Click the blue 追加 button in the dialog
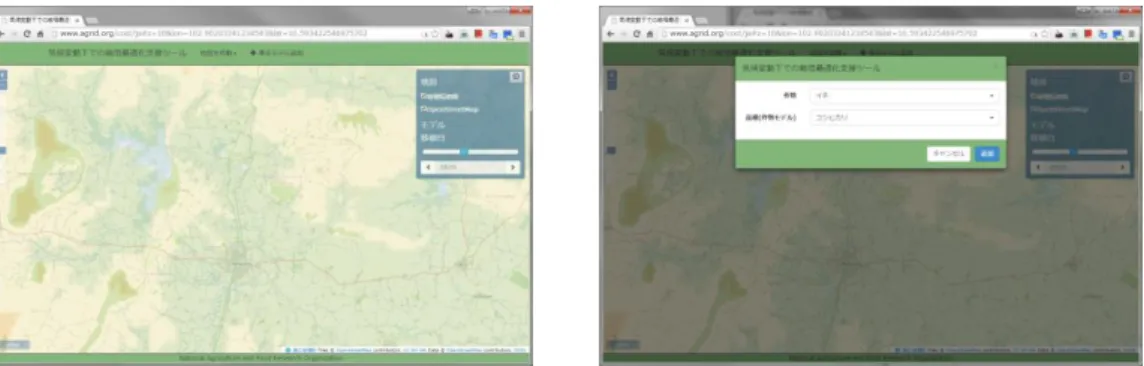 tap(986, 154)
